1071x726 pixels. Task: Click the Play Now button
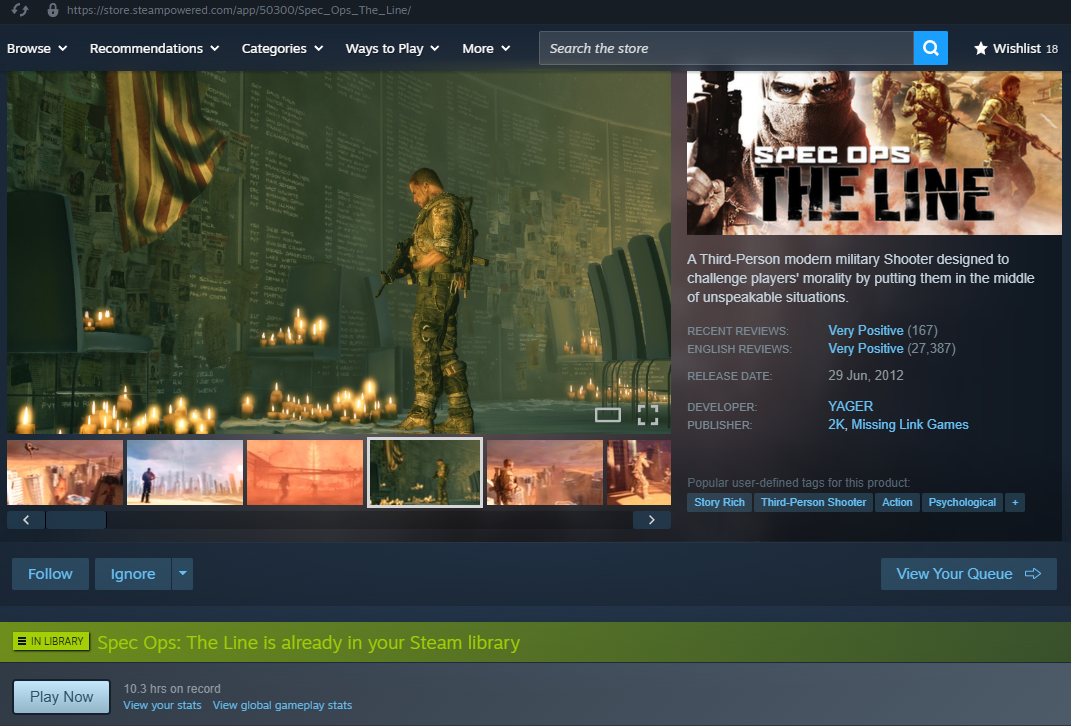(61, 697)
